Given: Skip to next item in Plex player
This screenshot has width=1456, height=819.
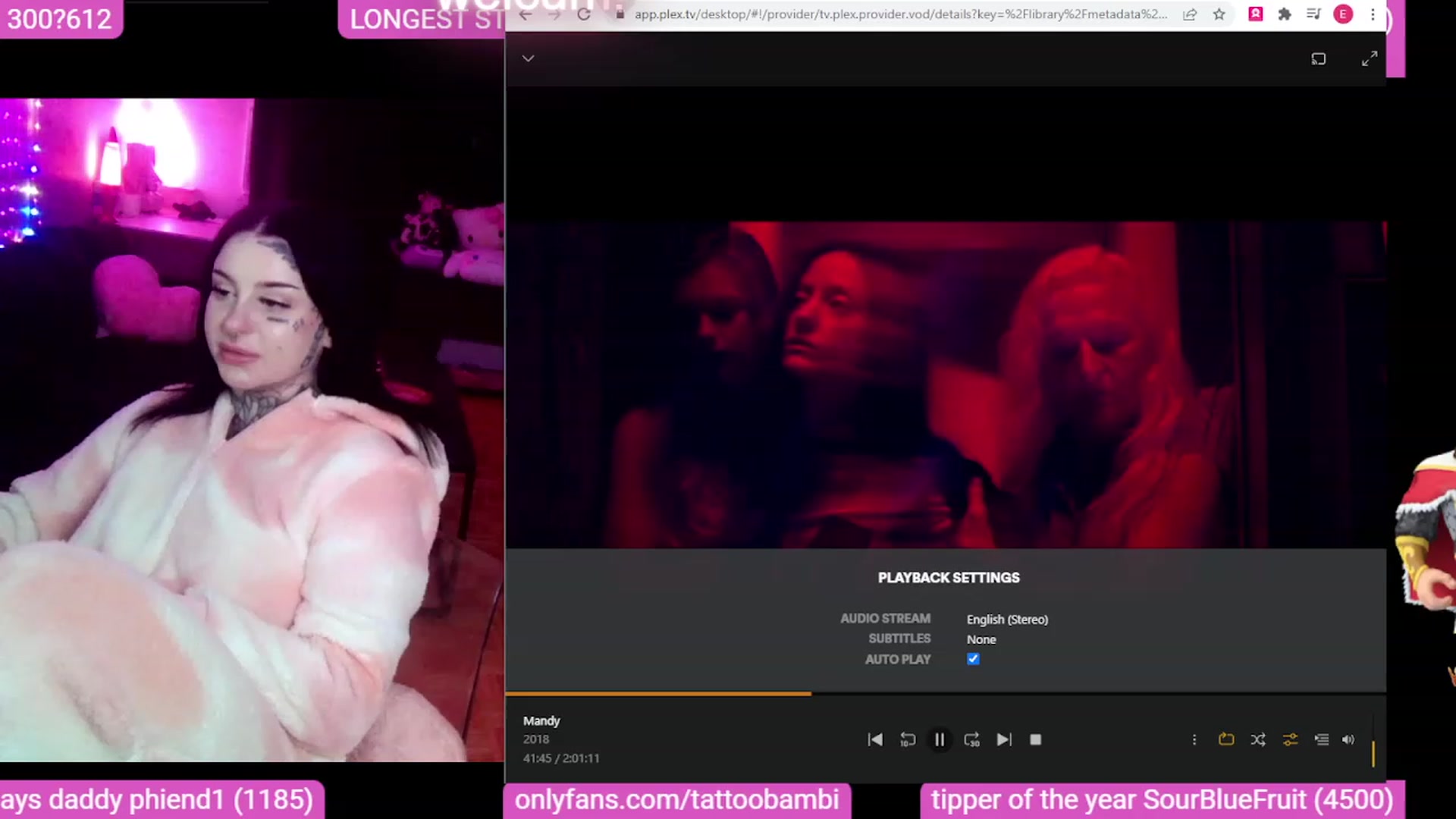Looking at the screenshot, I should (x=1004, y=739).
